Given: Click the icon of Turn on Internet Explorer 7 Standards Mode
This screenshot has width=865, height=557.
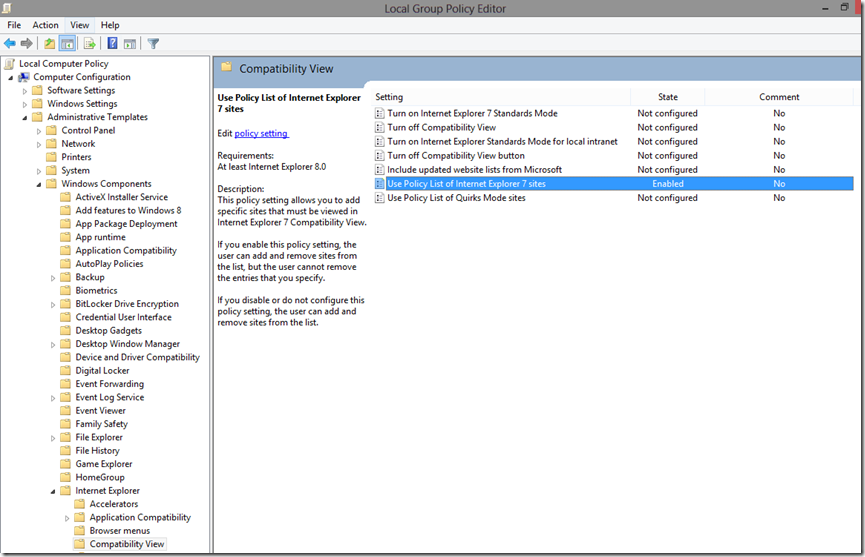Looking at the screenshot, I should click(x=380, y=113).
